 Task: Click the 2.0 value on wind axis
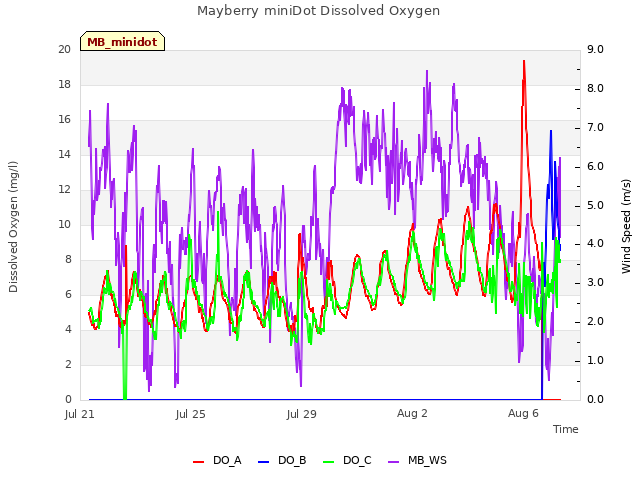point(596,322)
